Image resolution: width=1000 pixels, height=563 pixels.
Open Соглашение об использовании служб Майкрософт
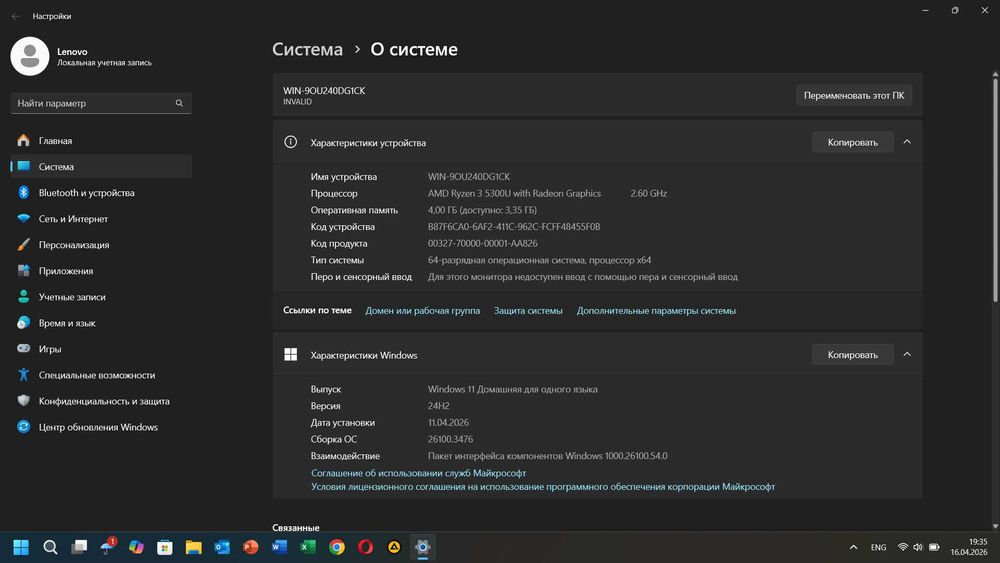pyautogui.click(x=418, y=473)
